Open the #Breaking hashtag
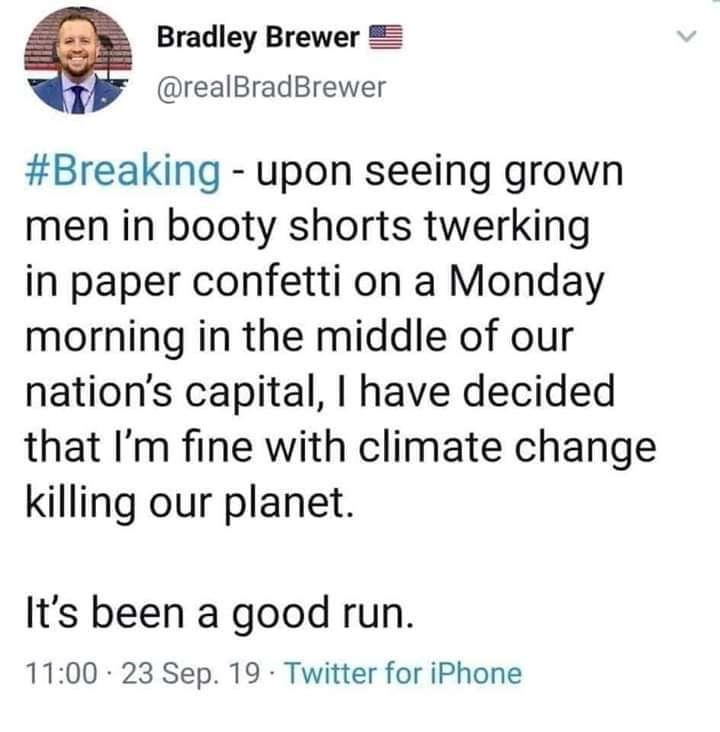 (122, 170)
